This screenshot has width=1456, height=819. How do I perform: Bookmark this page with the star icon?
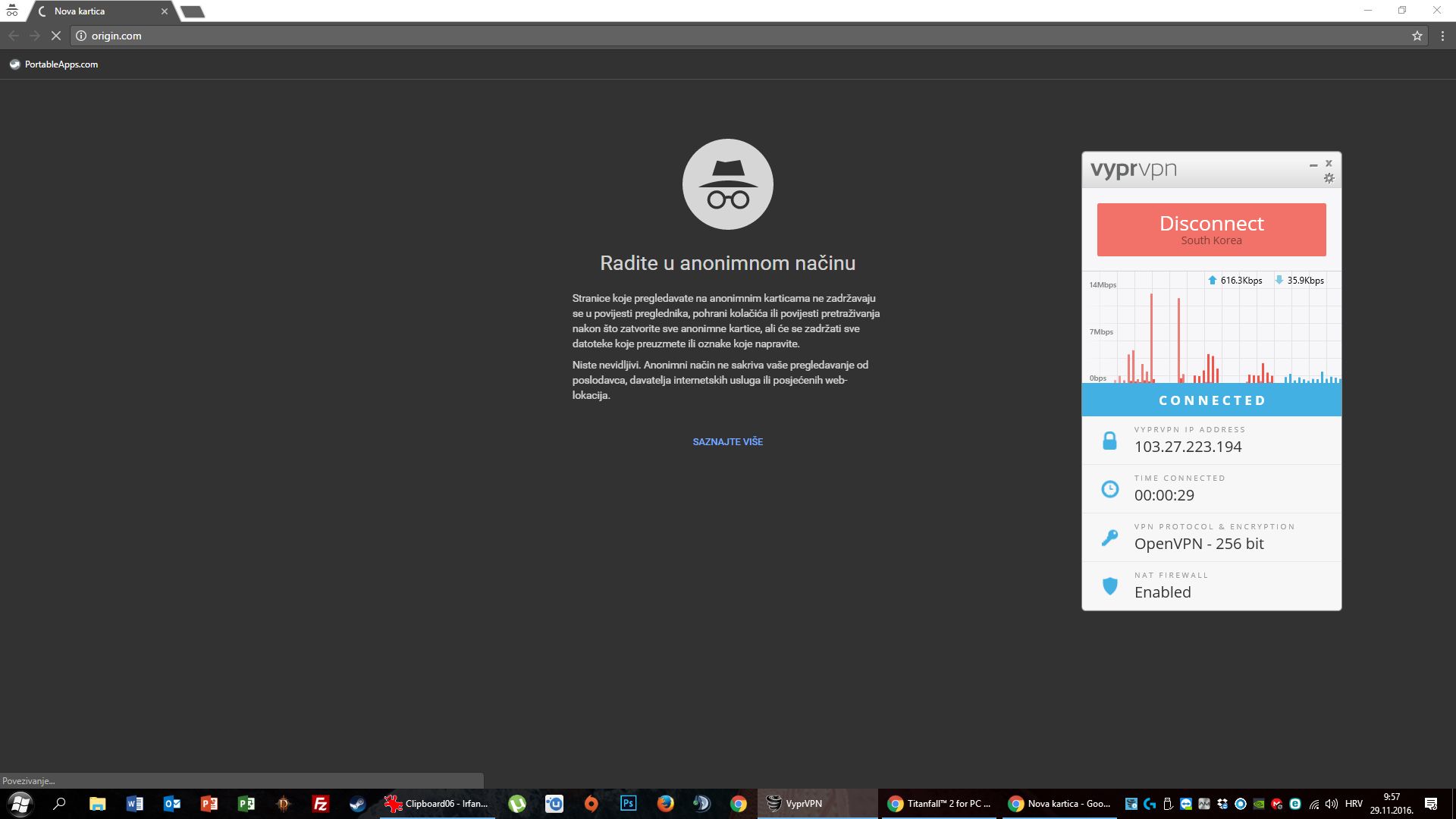coord(1417,36)
